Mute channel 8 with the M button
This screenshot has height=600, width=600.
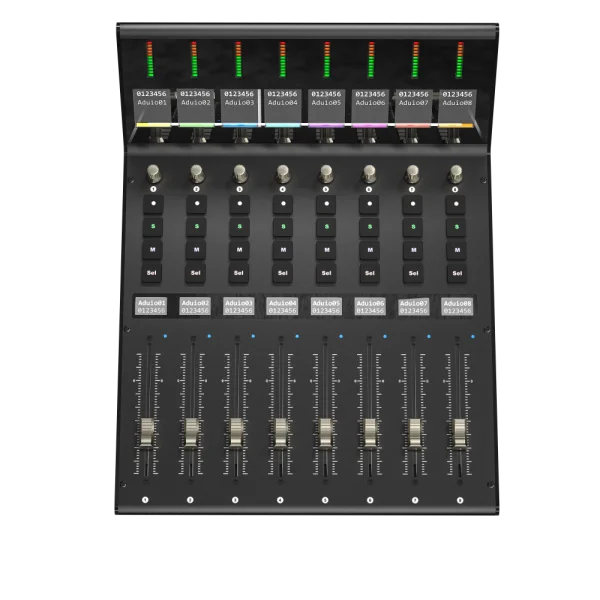[457, 250]
